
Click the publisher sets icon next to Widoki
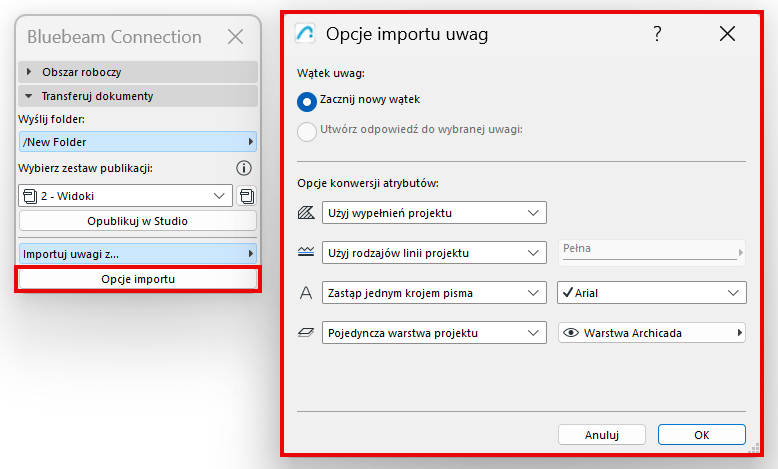pyautogui.click(x=246, y=196)
